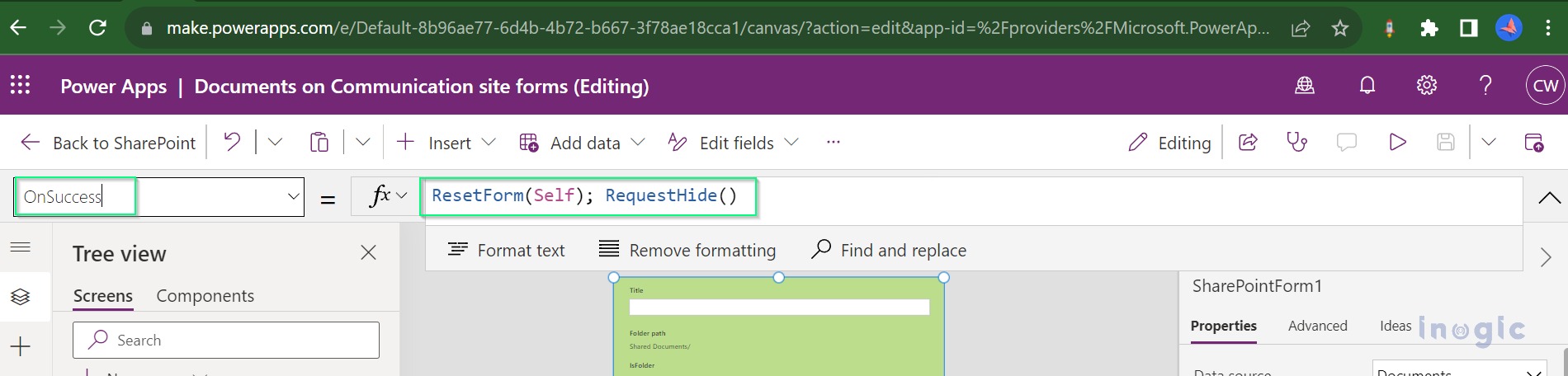1568x376 pixels.
Task: Open the Add data menu
Action: pyautogui.click(x=583, y=143)
